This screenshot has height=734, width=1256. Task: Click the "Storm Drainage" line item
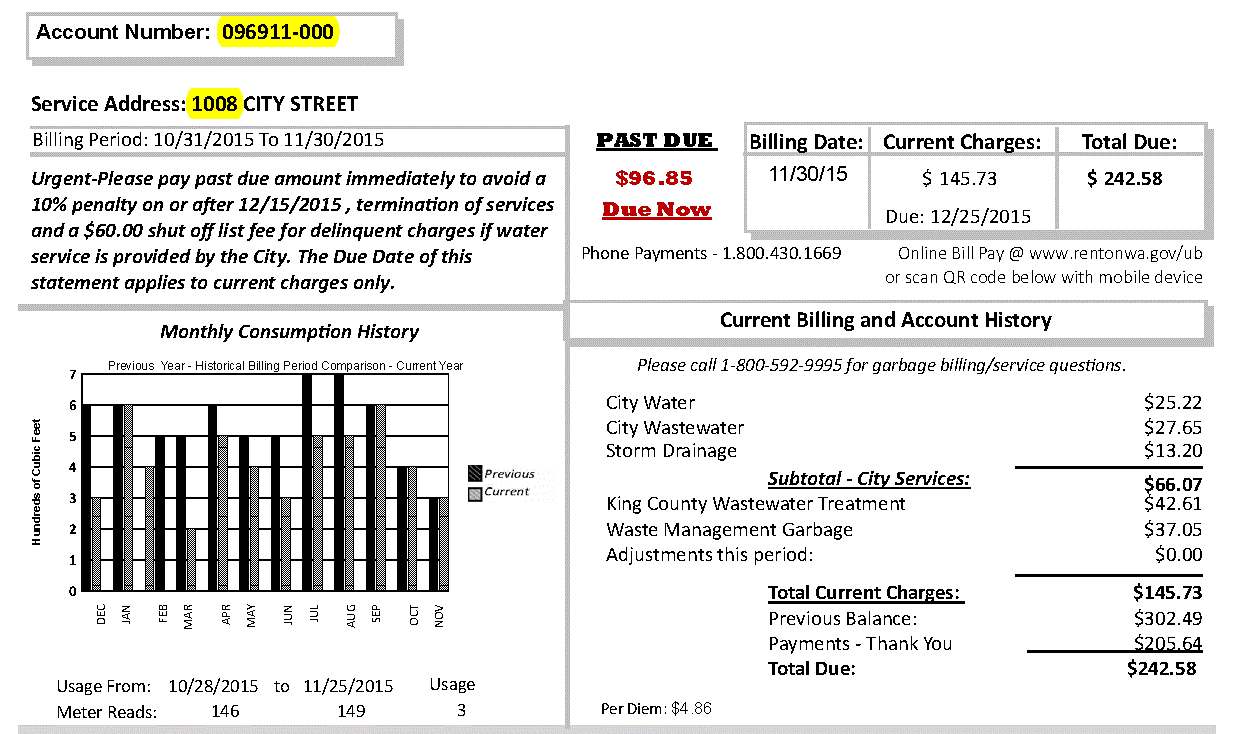671,451
